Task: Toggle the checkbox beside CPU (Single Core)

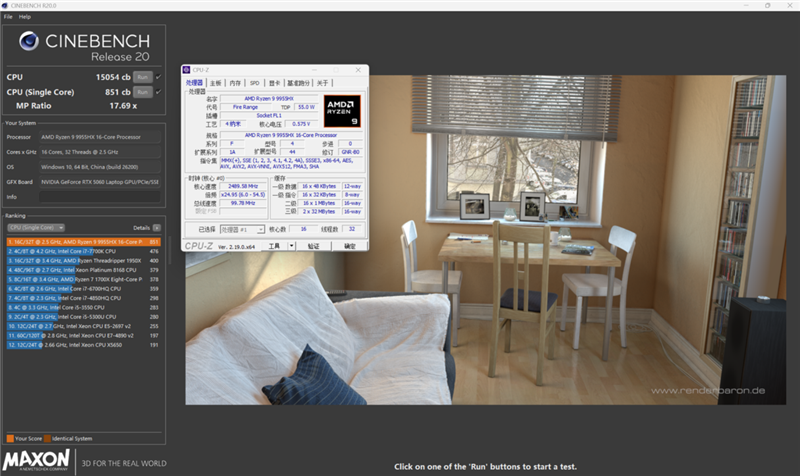Action: coord(158,92)
